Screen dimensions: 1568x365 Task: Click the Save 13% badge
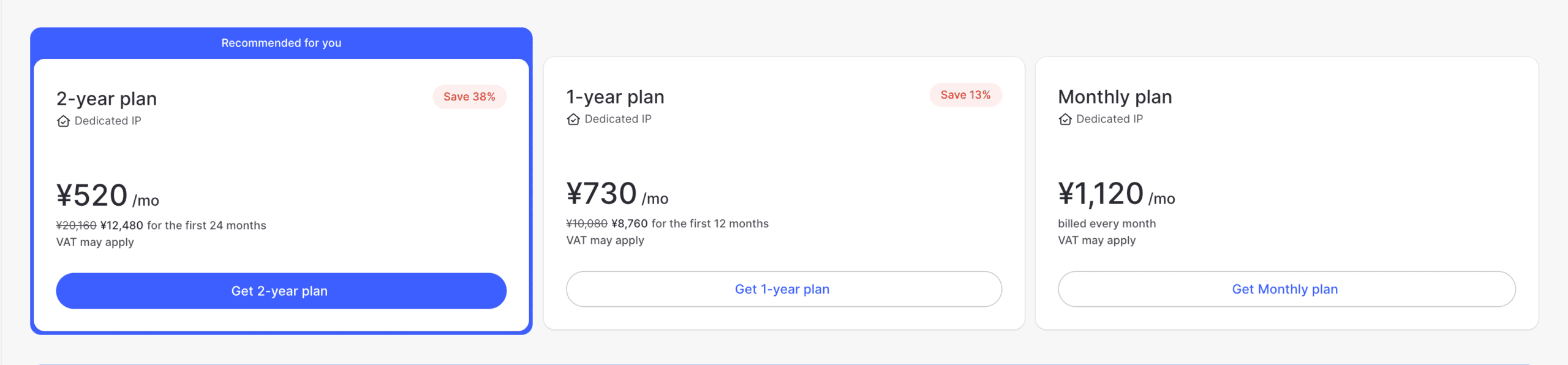click(965, 95)
